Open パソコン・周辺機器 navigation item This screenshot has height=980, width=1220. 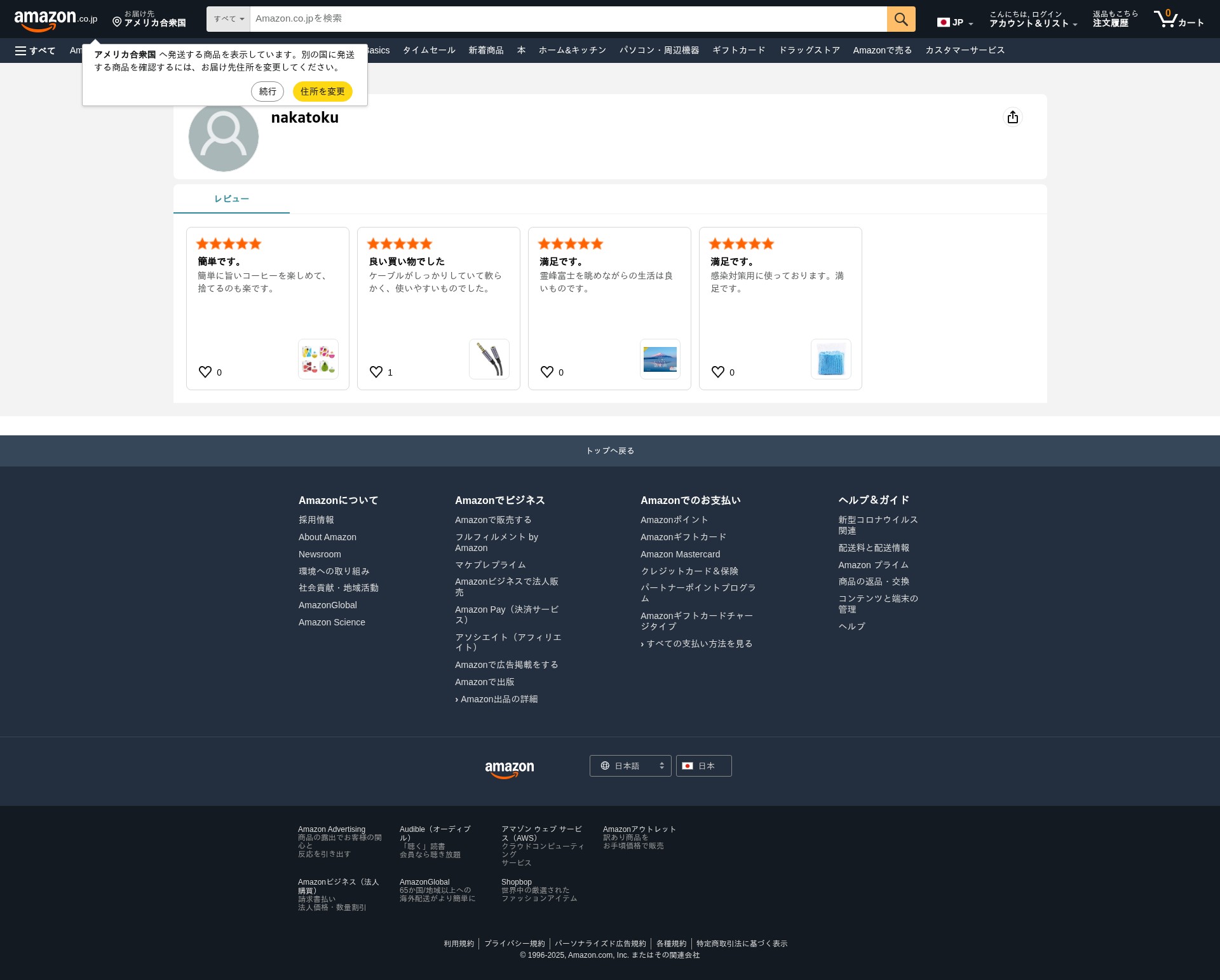tap(660, 50)
